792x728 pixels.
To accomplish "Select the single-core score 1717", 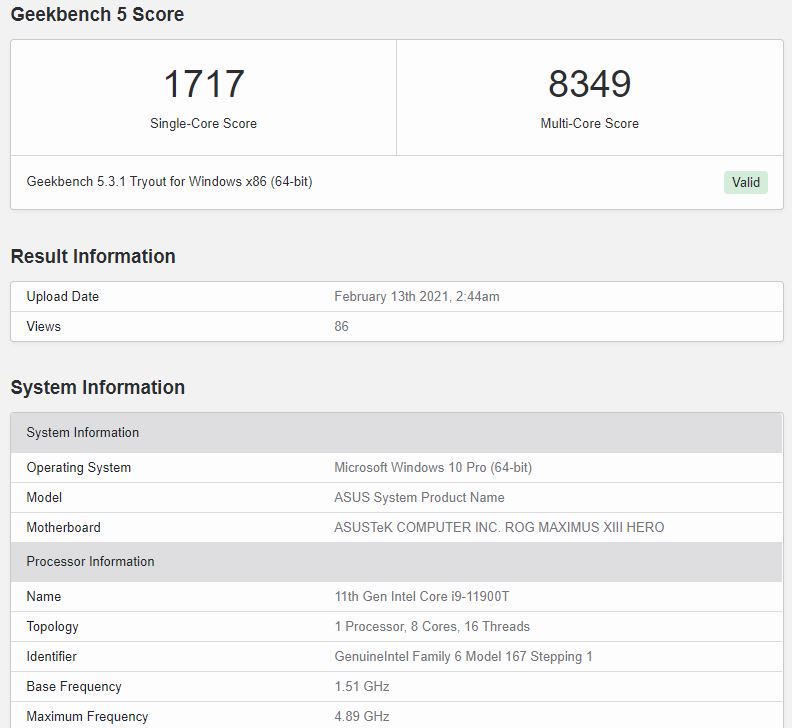I will click(x=204, y=84).
